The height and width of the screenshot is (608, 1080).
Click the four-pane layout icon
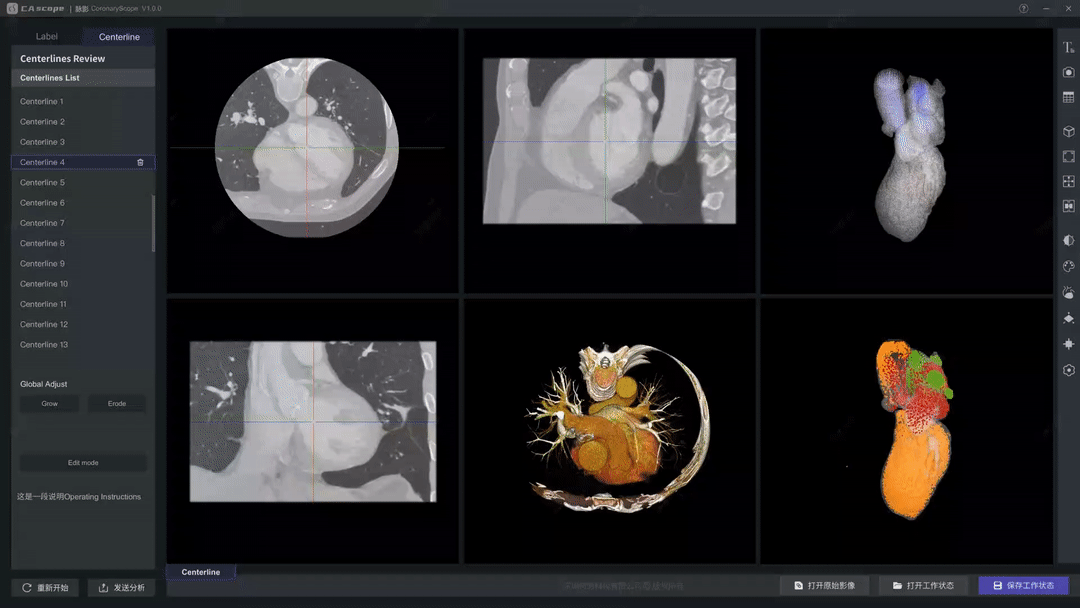1068,181
